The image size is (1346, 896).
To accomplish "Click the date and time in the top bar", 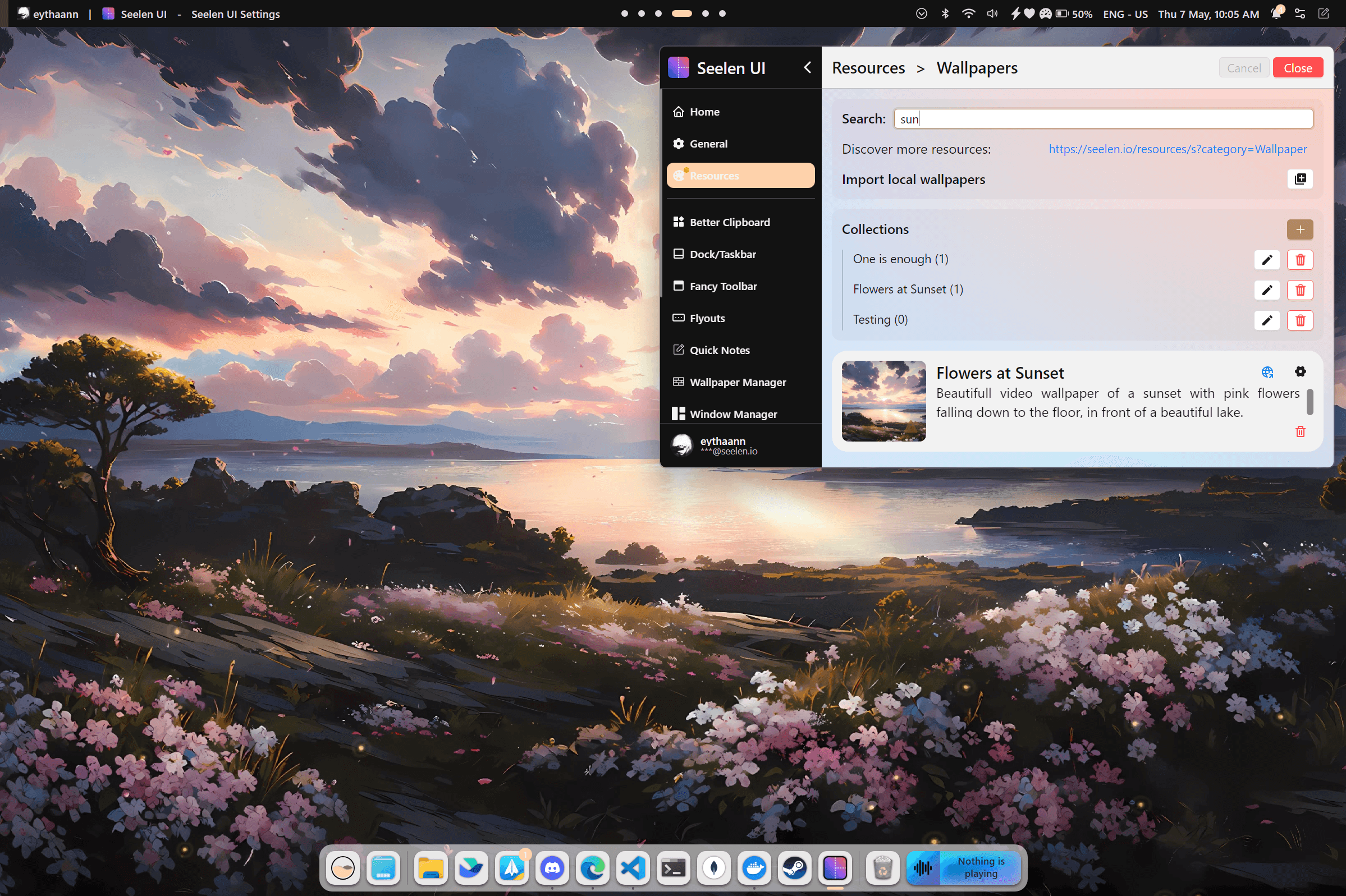I will point(1208,13).
